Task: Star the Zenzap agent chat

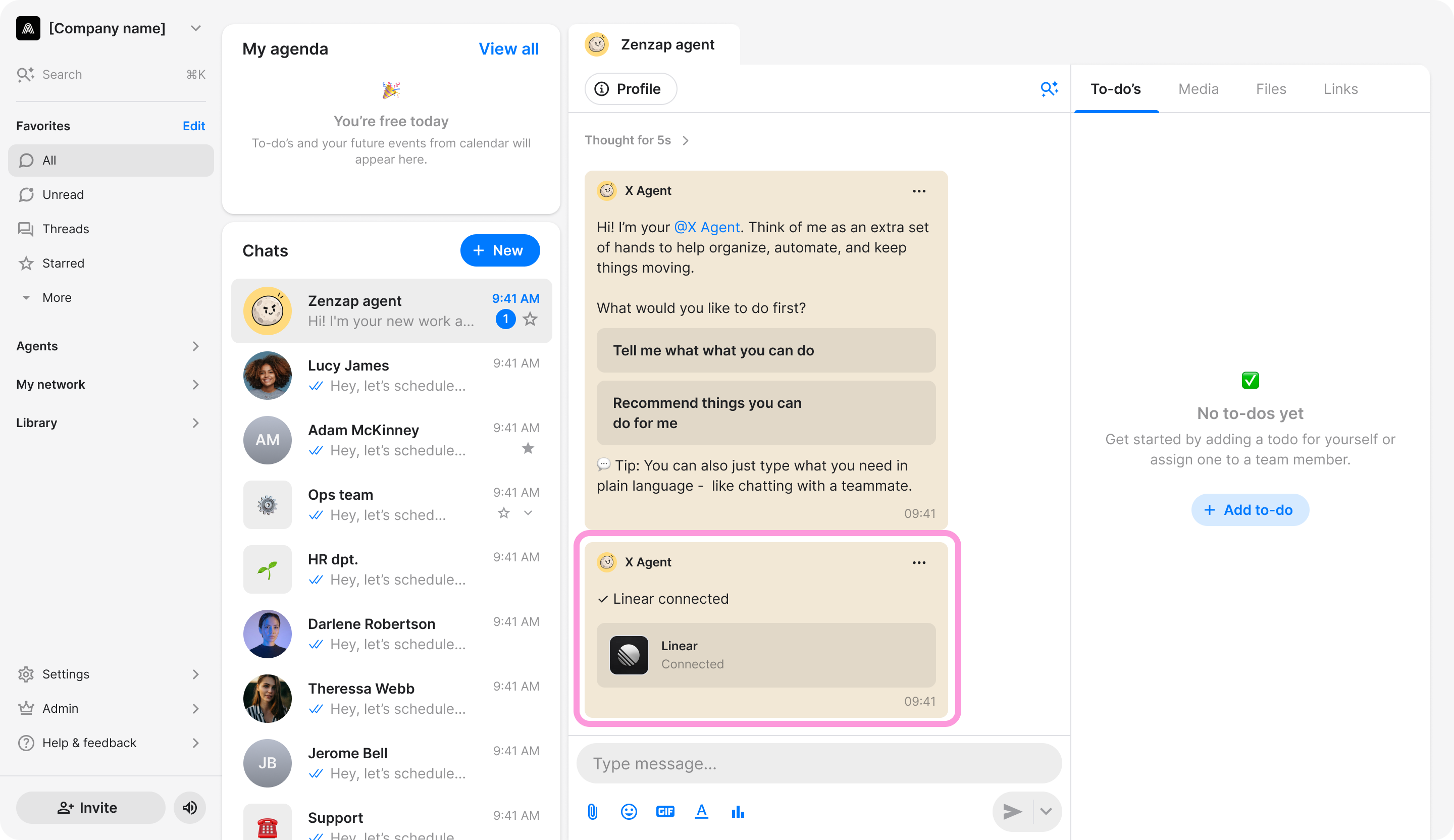Action: coord(530,319)
